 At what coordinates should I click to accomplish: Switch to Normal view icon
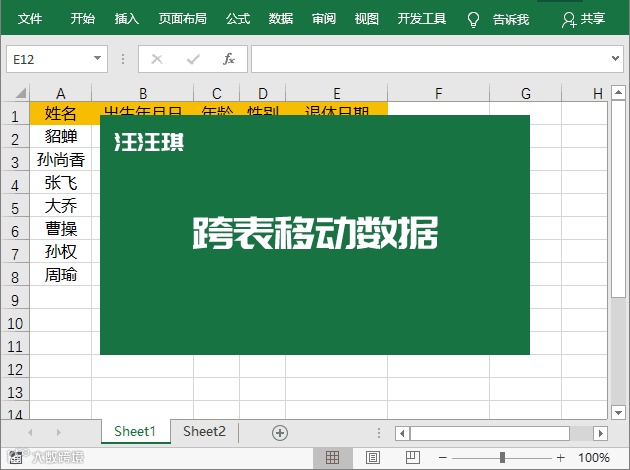332,457
